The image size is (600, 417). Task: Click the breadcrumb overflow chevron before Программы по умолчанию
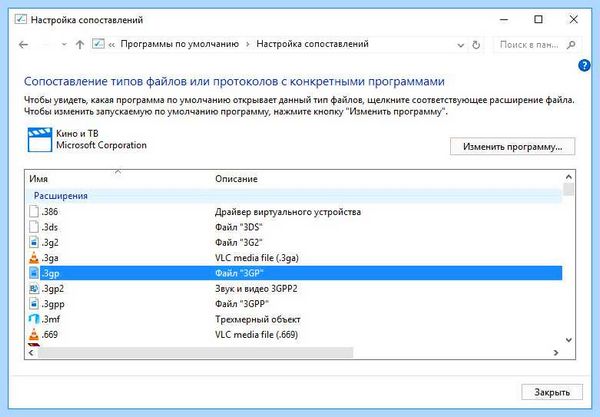pyautogui.click(x=111, y=45)
